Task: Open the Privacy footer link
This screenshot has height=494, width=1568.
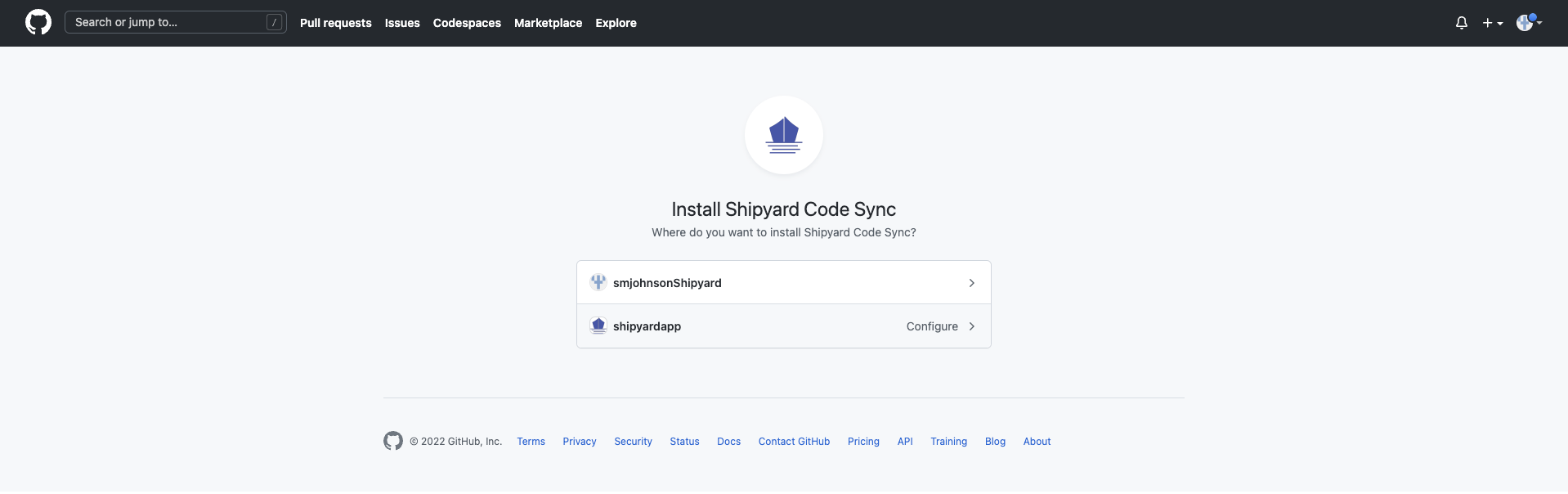Action: click(x=580, y=442)
